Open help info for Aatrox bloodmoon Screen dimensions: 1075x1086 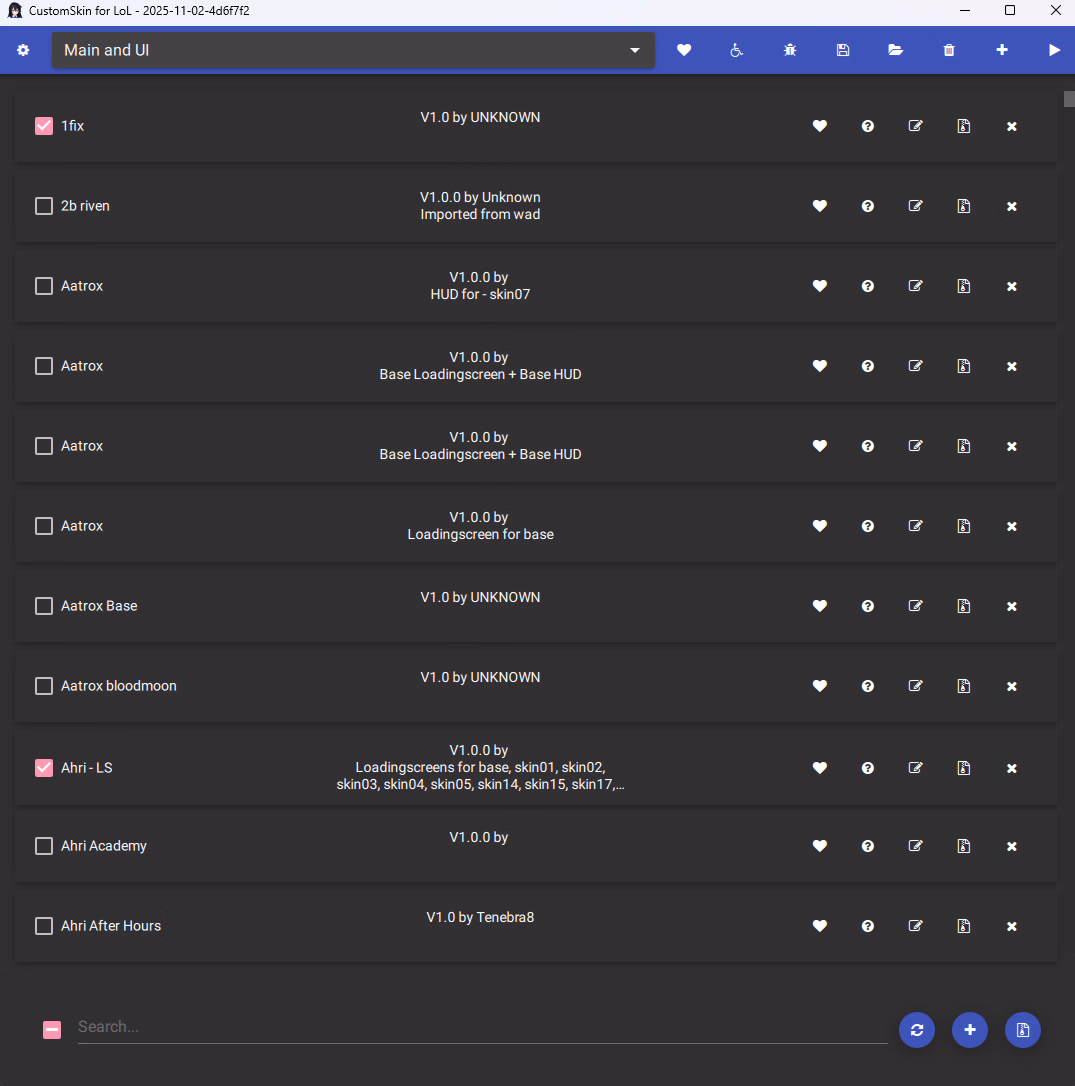point(868,686)
